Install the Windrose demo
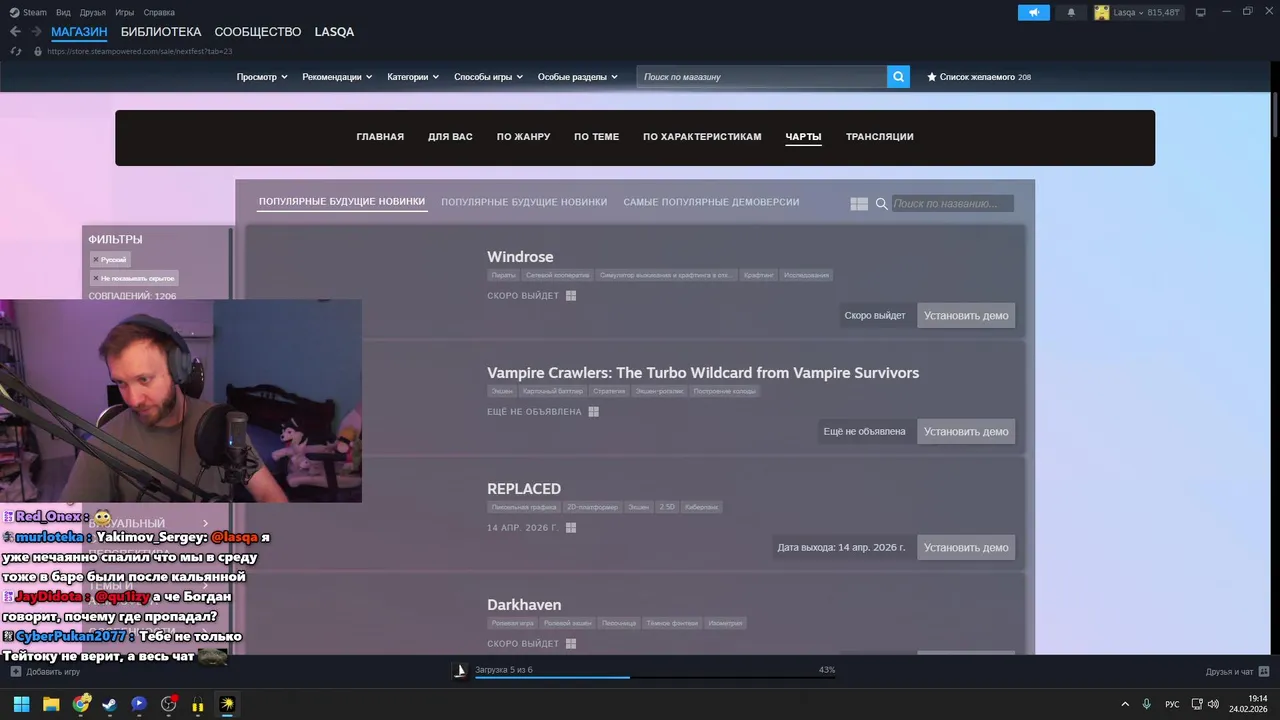1280x720 pixels. (x=966, y=316)
